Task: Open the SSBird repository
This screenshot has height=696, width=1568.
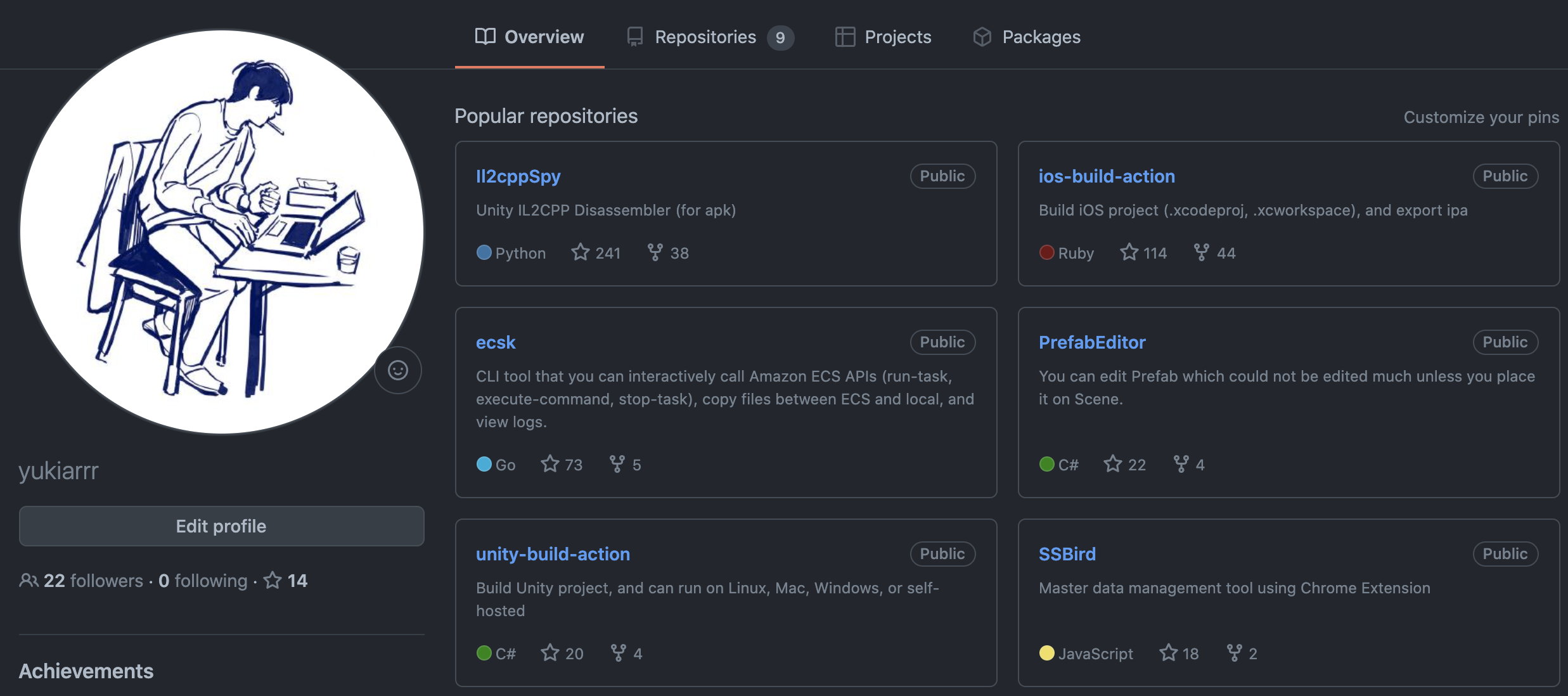Action: (x=1067, y=554)
